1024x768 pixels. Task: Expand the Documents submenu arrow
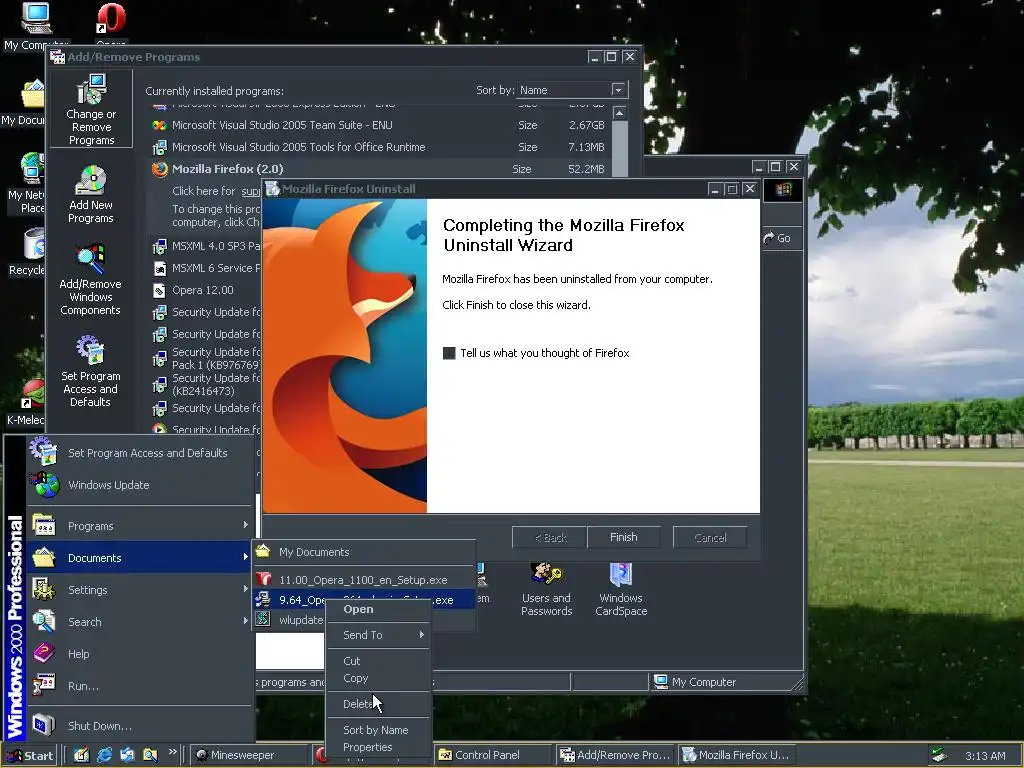[x=246, y=557]
